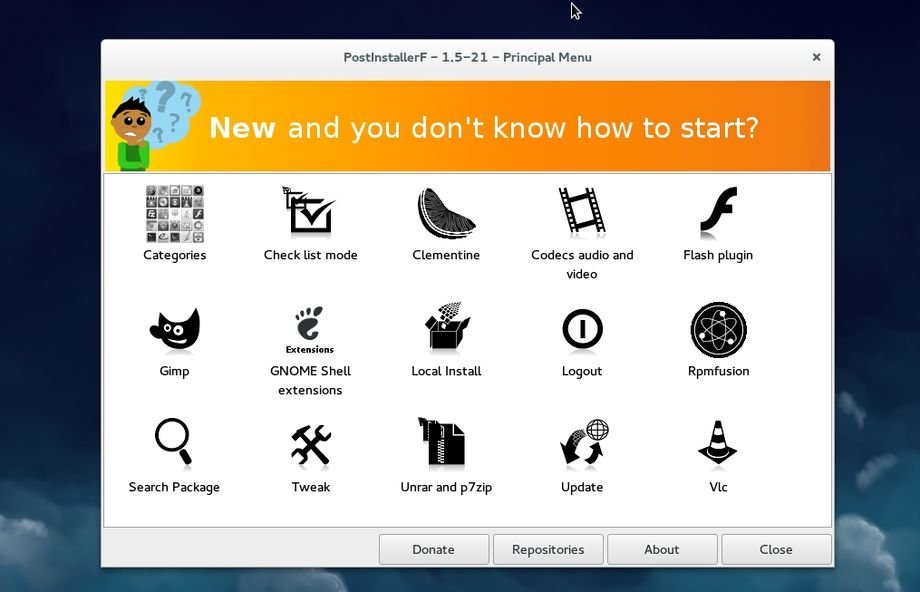Select the Clementine orange-slice icon

pos(446,213)
